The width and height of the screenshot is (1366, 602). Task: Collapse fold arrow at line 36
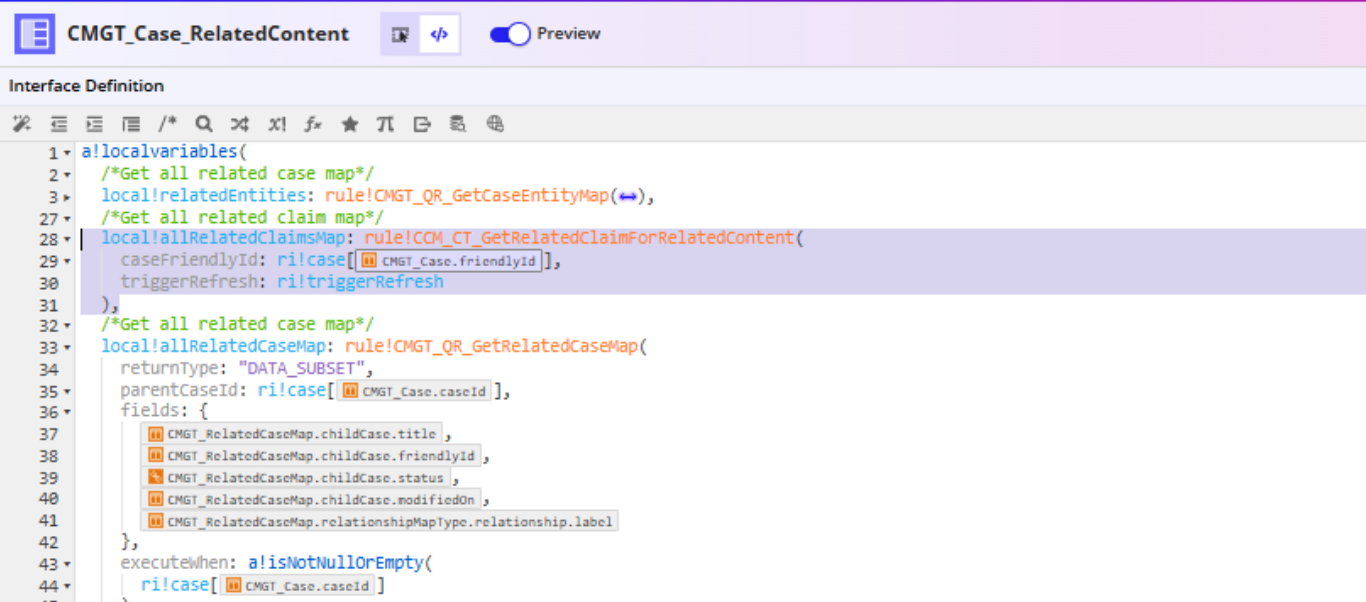pyautogui.click(x=67, y=412)
